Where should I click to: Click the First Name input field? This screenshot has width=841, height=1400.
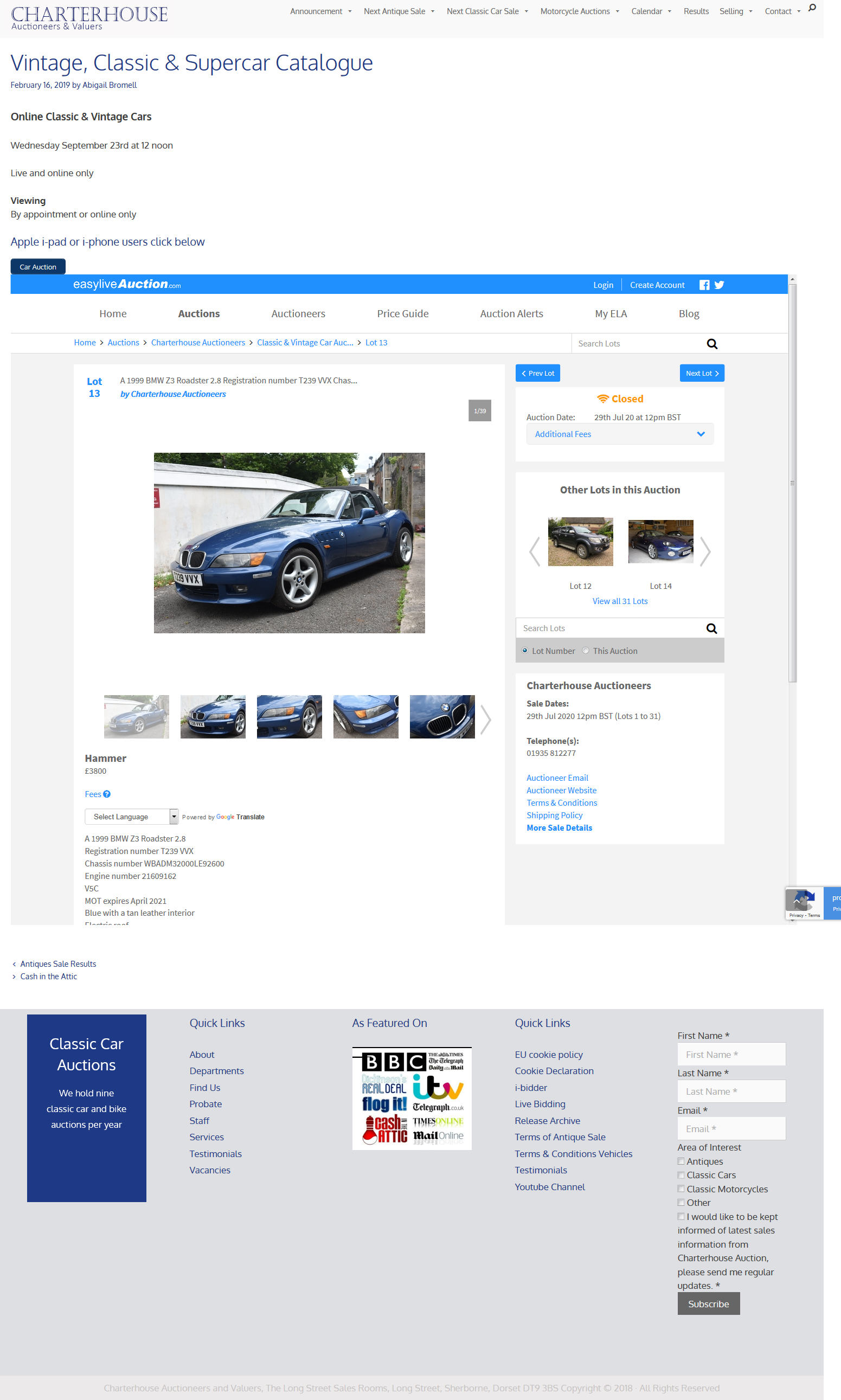pyautogui.click(x=731, y=1055)
